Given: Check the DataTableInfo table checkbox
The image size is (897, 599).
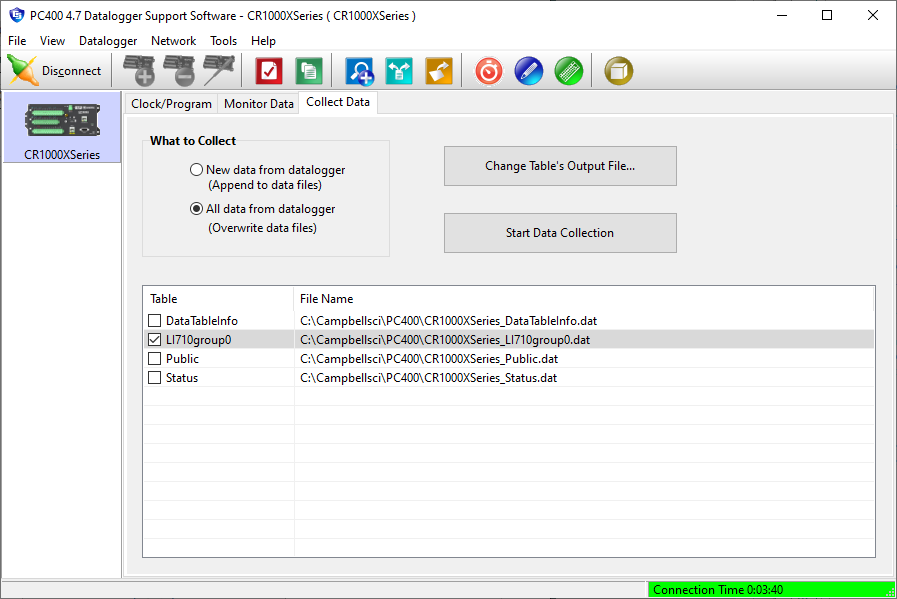Looking at the screenshot, I should tap(154, 321).
